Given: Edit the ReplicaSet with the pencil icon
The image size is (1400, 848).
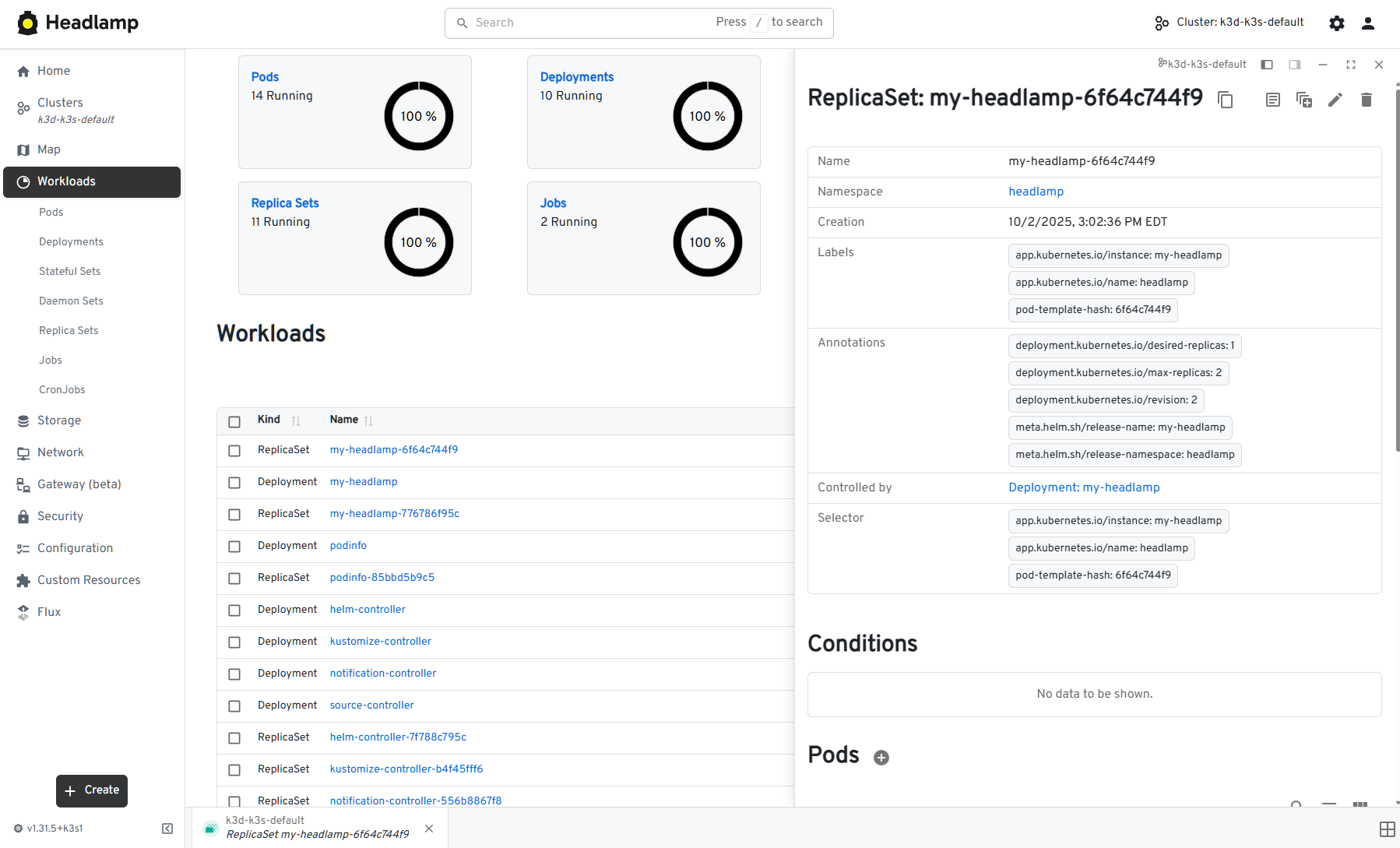Looking at the screenshot, I should click(1335, 100).
